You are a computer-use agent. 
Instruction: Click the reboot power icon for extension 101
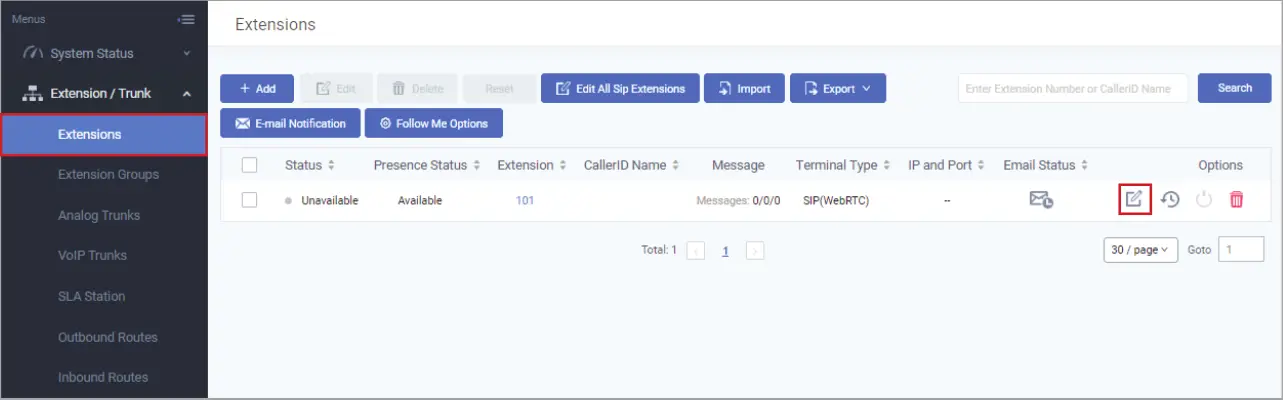1204,200
